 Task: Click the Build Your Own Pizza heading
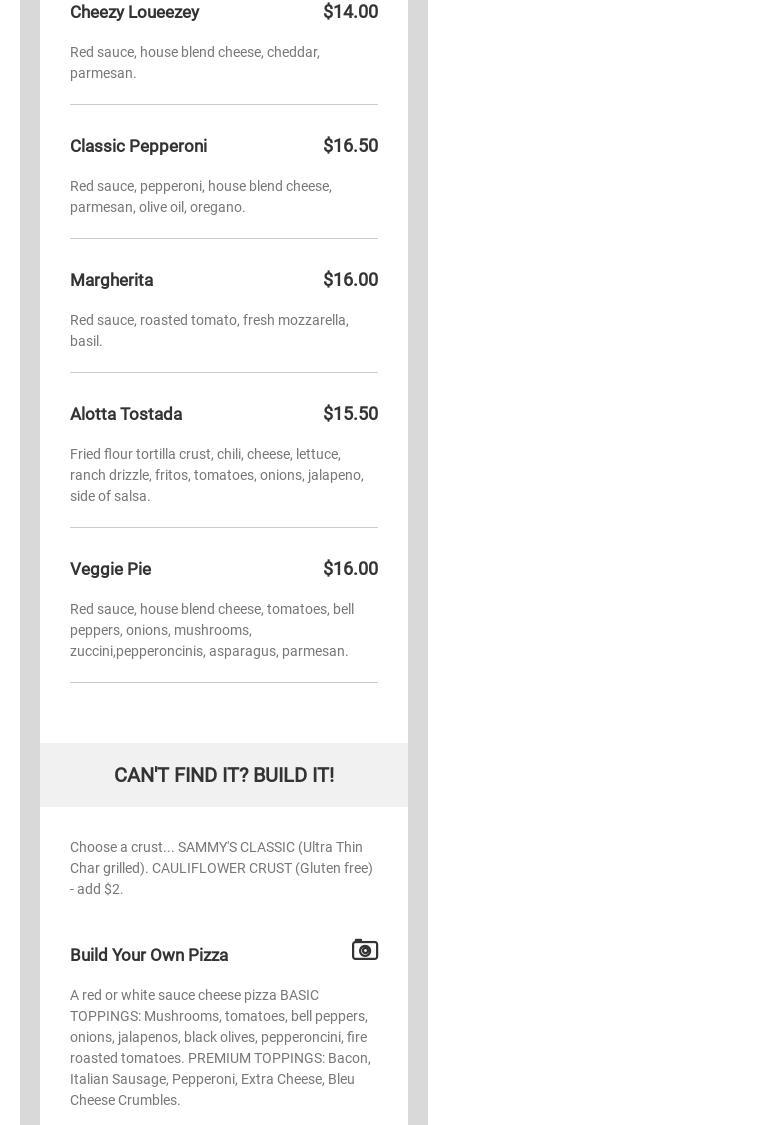(149, 955)
